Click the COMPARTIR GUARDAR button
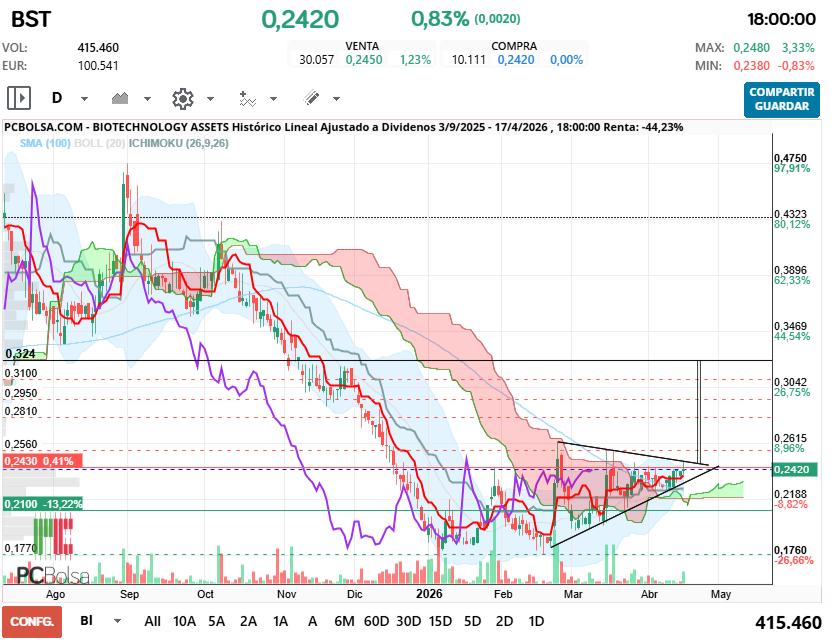 point(780,98)
